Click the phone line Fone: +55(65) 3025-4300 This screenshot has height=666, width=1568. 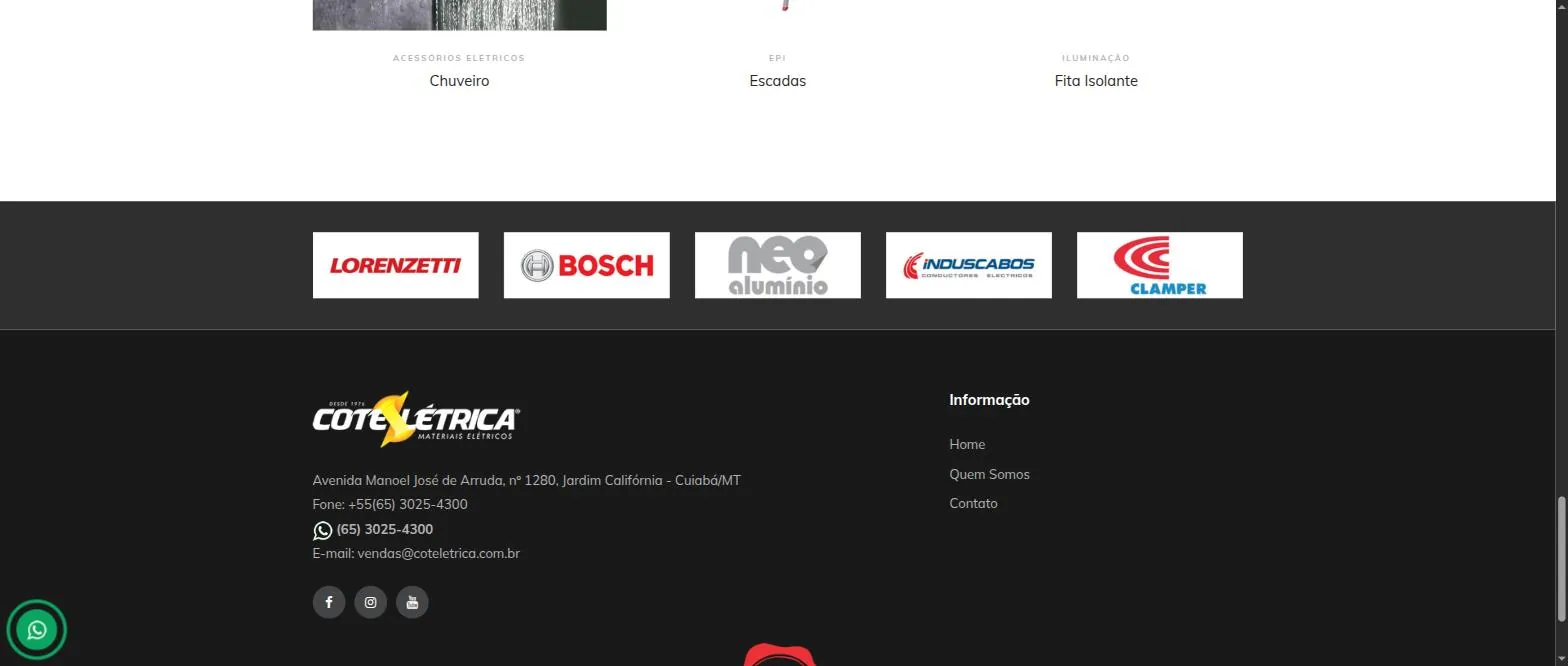point(390,504)
